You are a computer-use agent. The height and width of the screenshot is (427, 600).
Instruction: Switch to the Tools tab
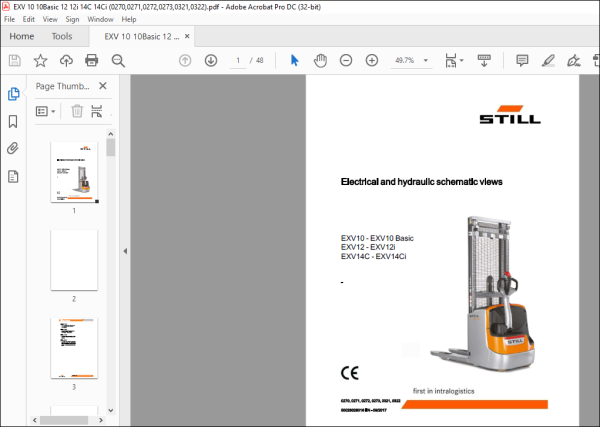[x=62, y=36]
